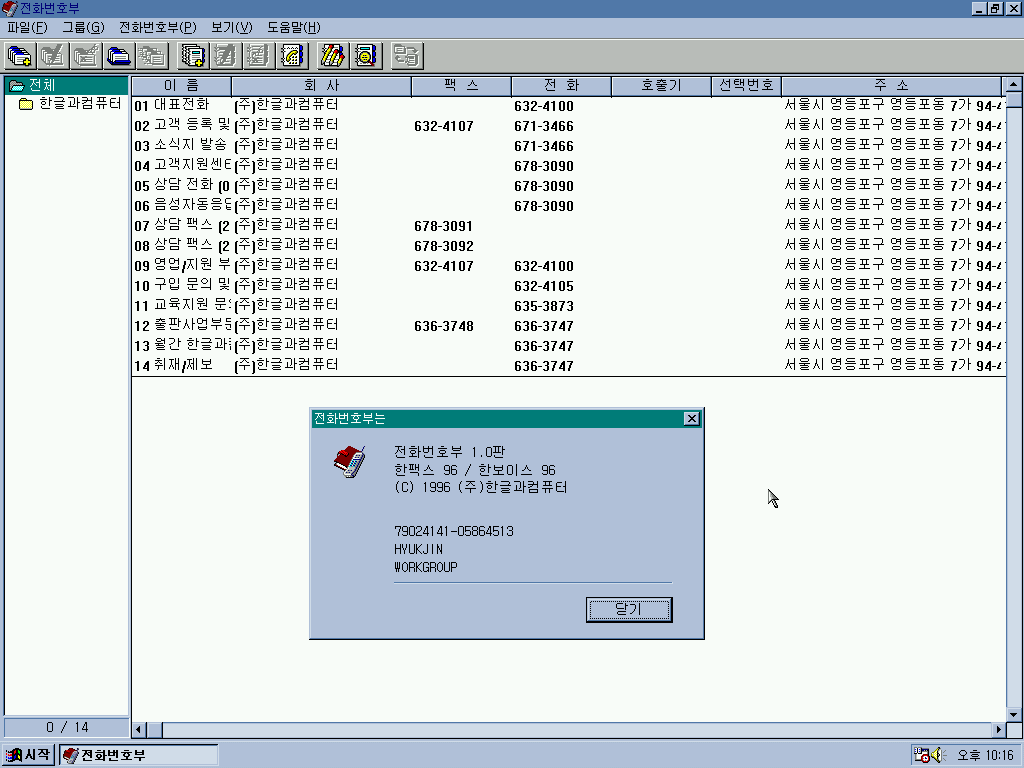This screenshot has height=768, width=1024.
Task: Click the dial phone notebook icon
Action: click(x=292, y=56)
